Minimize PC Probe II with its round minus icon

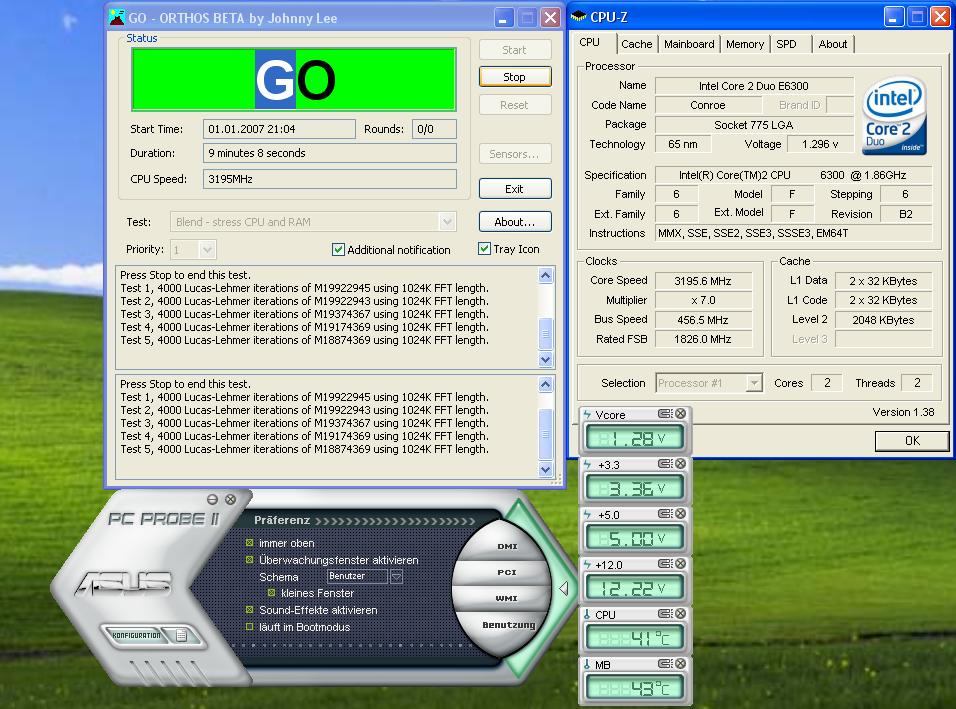tap(212, 499)
